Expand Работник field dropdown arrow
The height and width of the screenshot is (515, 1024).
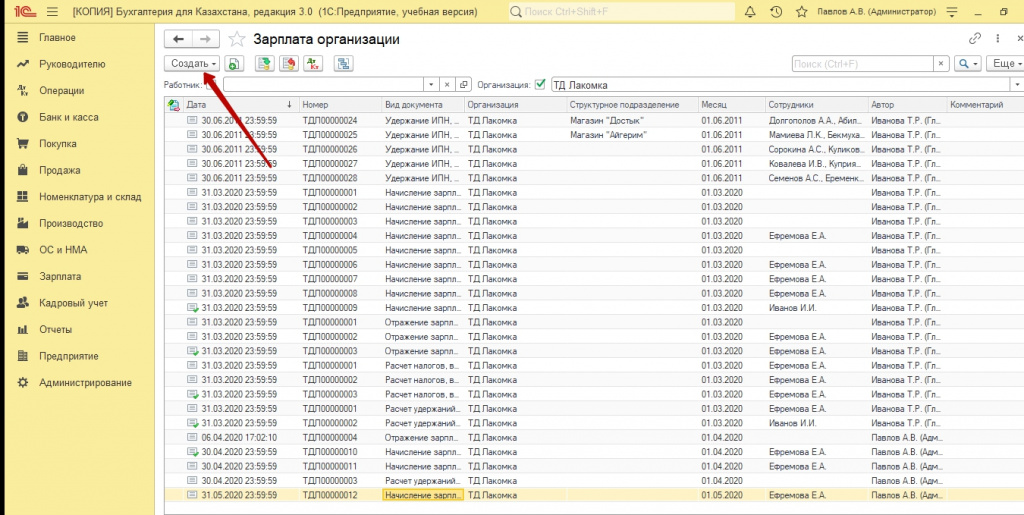(x=431, y=84)
